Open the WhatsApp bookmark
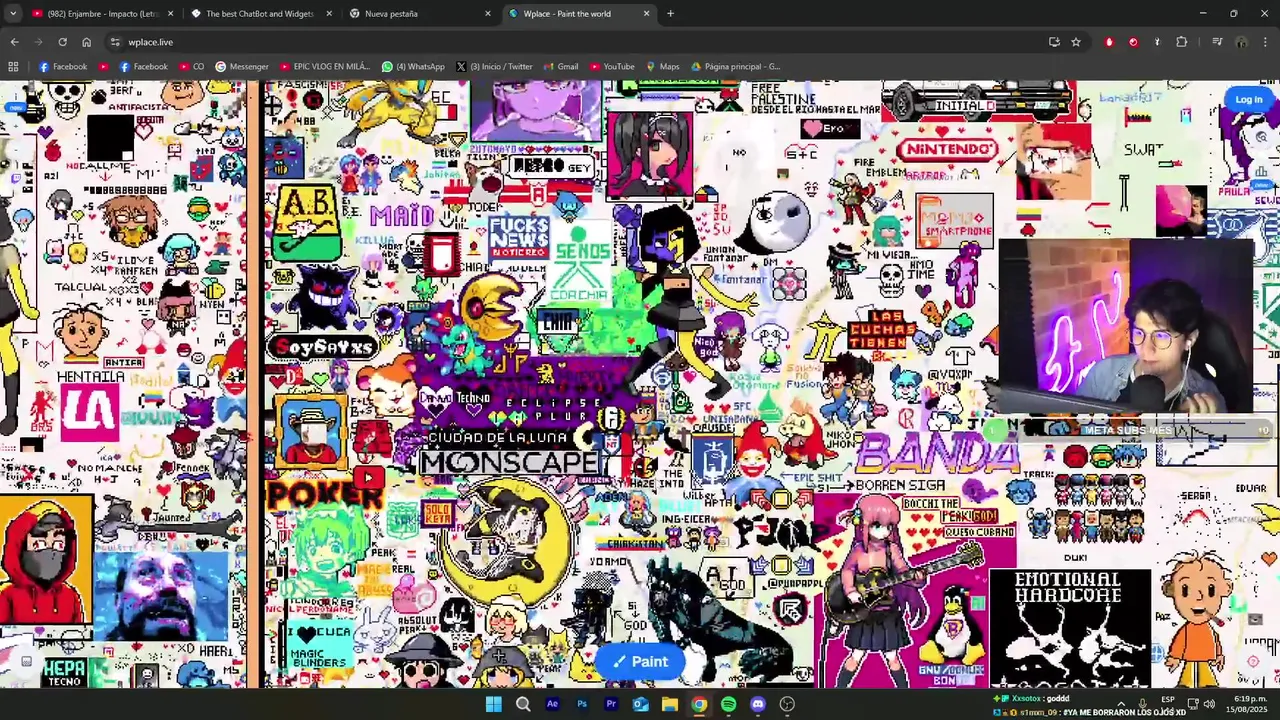This screenshot has height=720, width=1280. [413, 67]
